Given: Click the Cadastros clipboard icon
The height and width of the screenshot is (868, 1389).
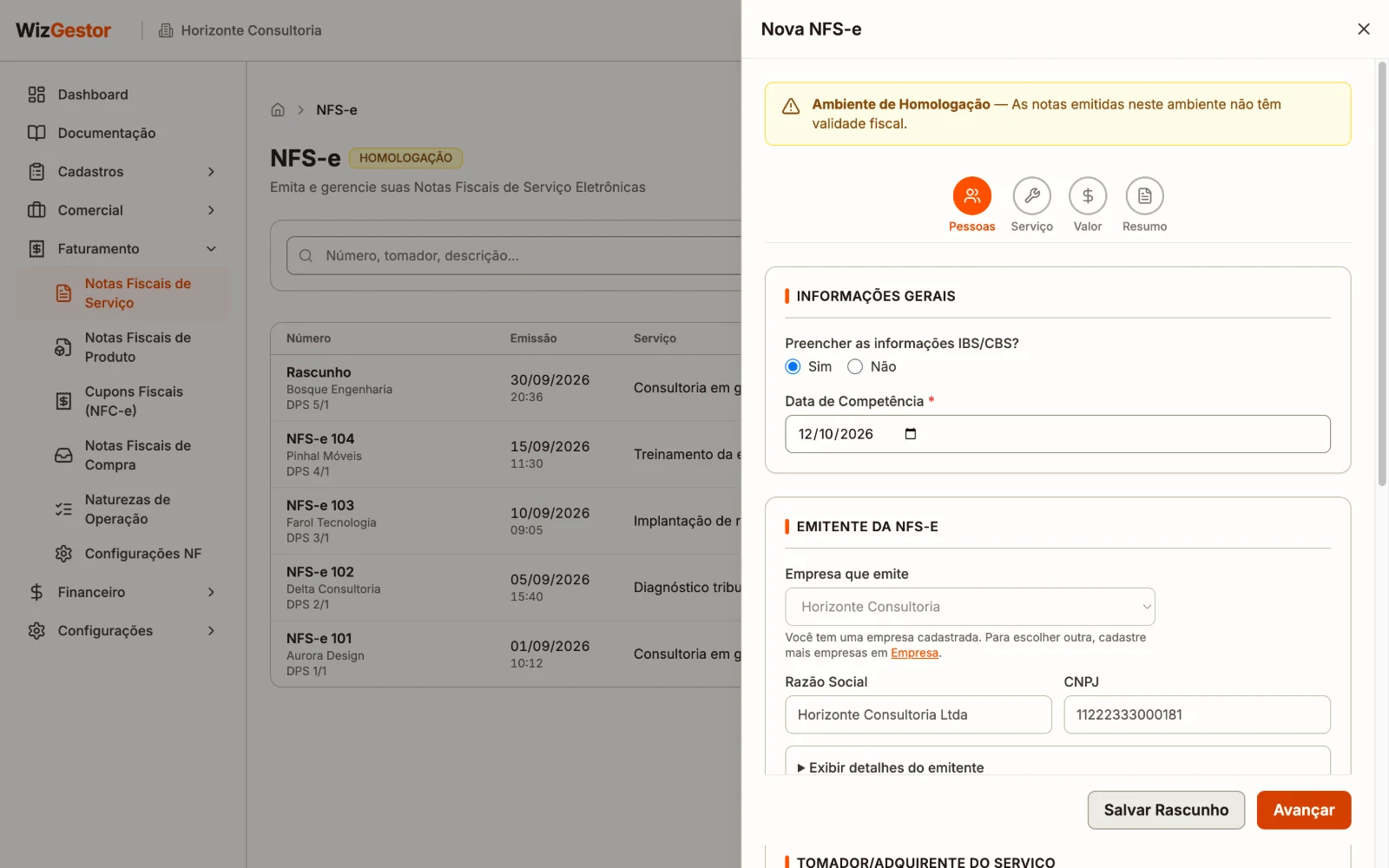Looking at the screenshot, I should (36, 172).
